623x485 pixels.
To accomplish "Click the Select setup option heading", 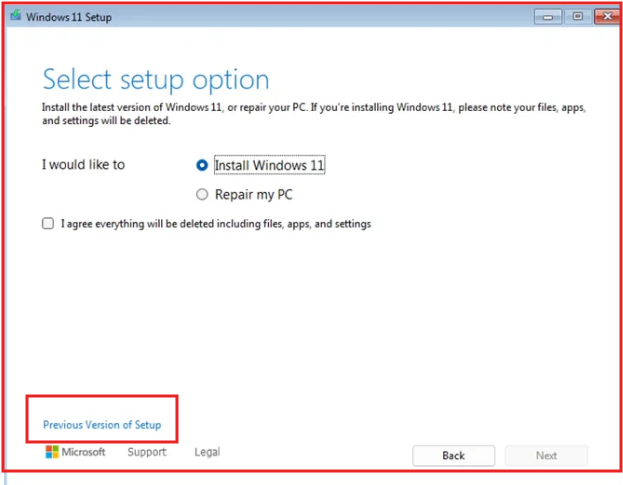I will 156,79.
